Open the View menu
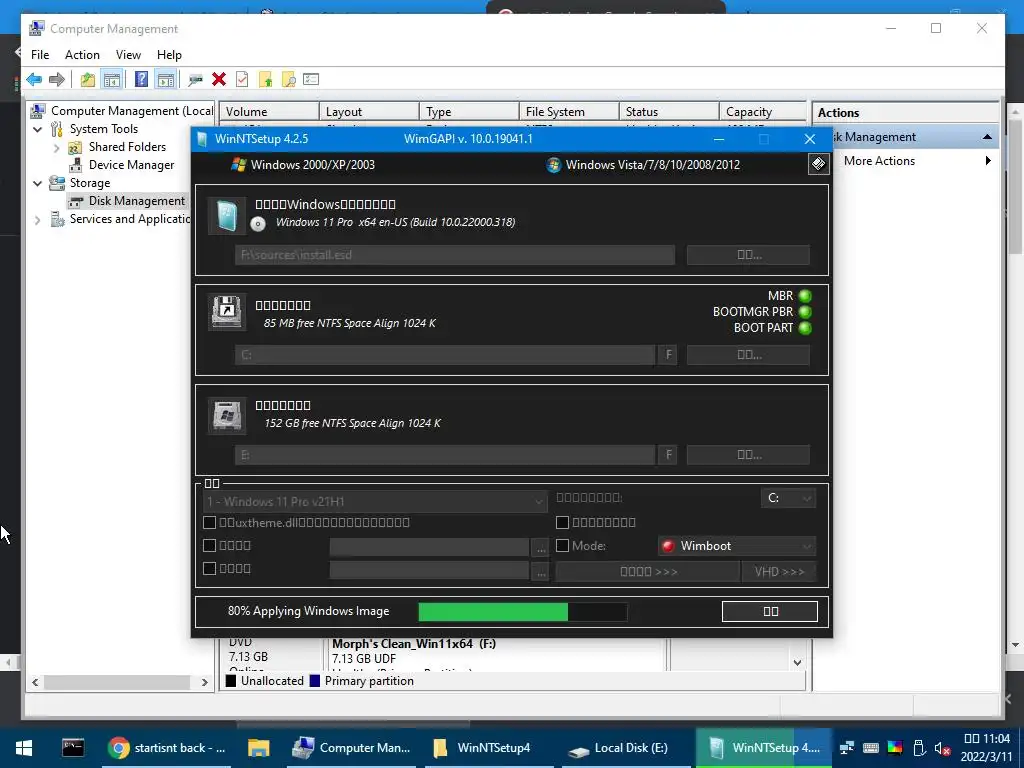This screenshot has width=1024, height=768. coord(128,55)
